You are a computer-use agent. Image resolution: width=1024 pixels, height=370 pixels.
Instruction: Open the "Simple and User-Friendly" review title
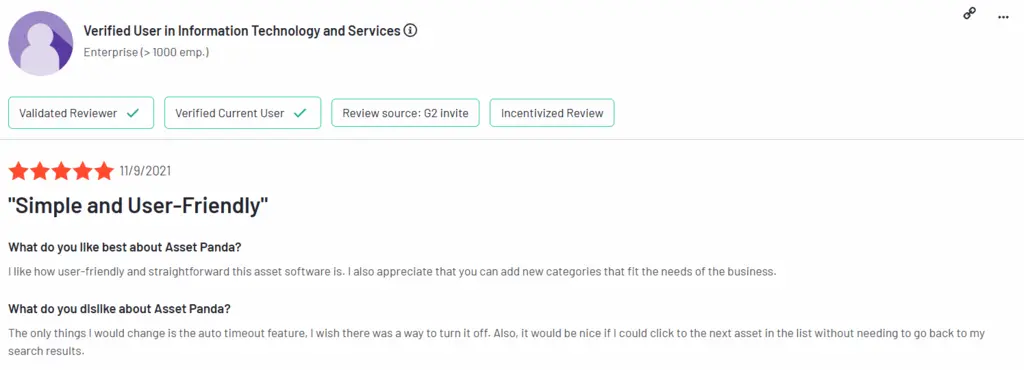tap(138, 206)
